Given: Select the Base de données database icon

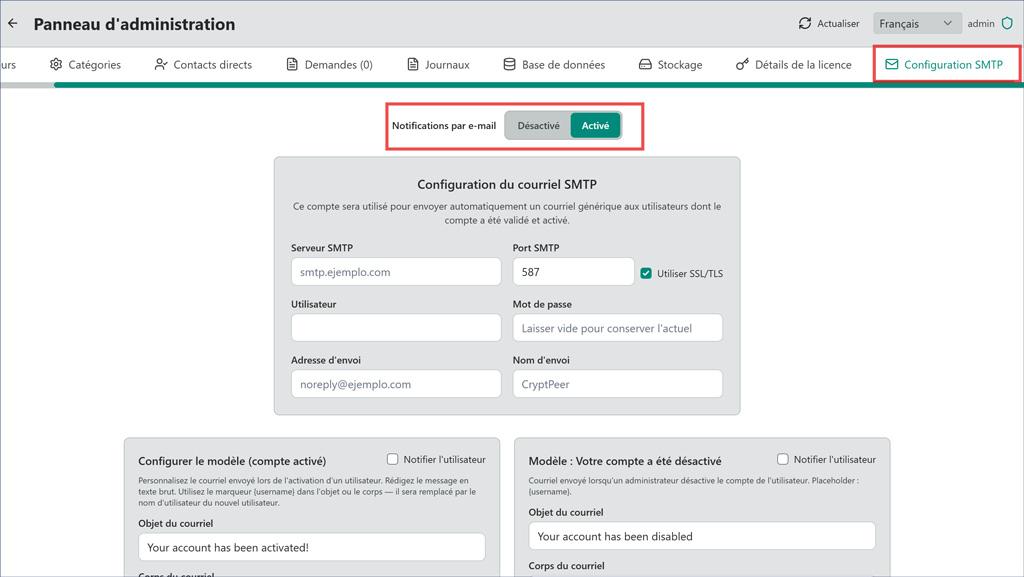Looking at the screenshot, I should (x=510, y=64).
